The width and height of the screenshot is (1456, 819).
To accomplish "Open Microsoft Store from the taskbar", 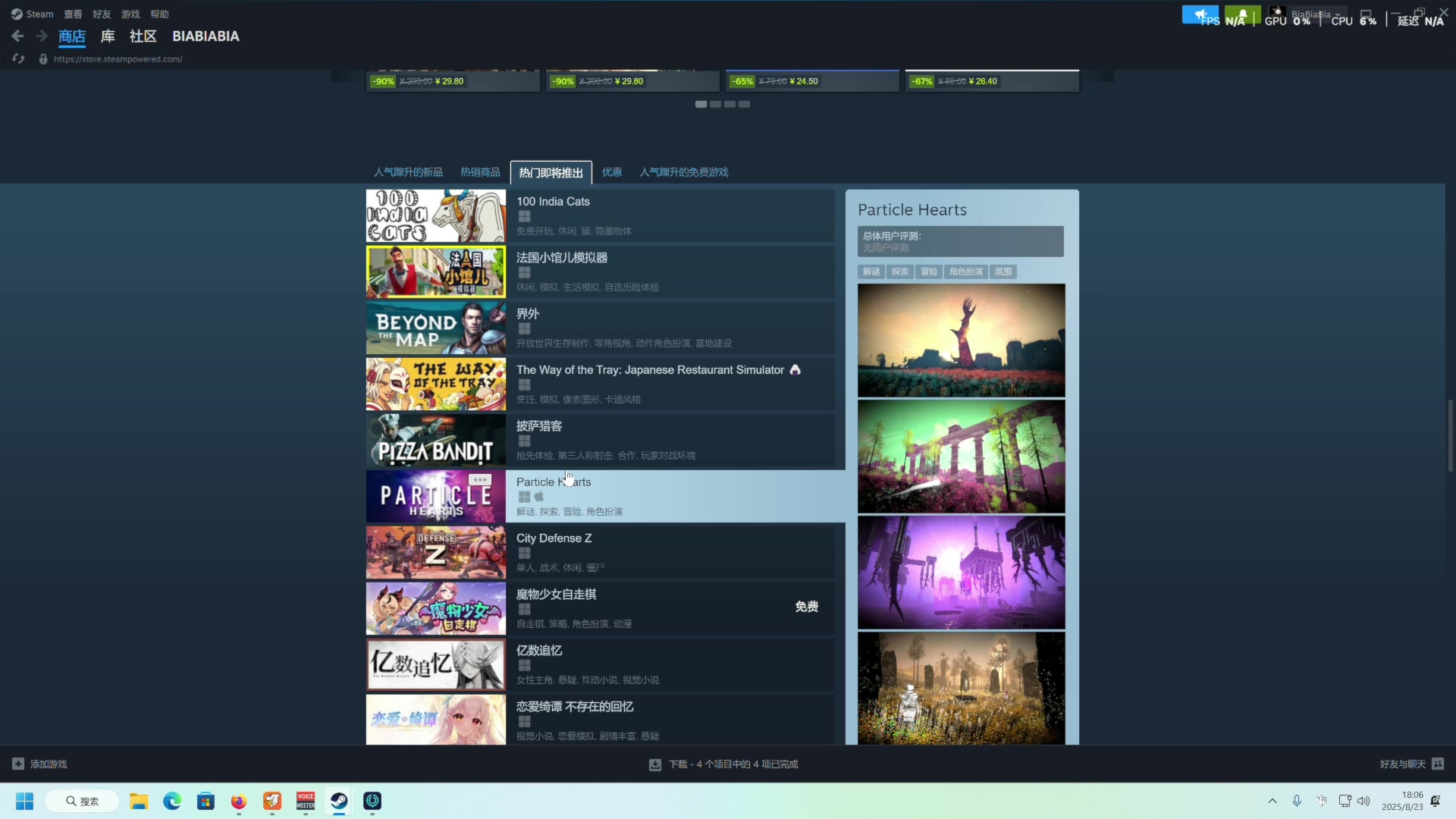I will (x=206, y=801).
